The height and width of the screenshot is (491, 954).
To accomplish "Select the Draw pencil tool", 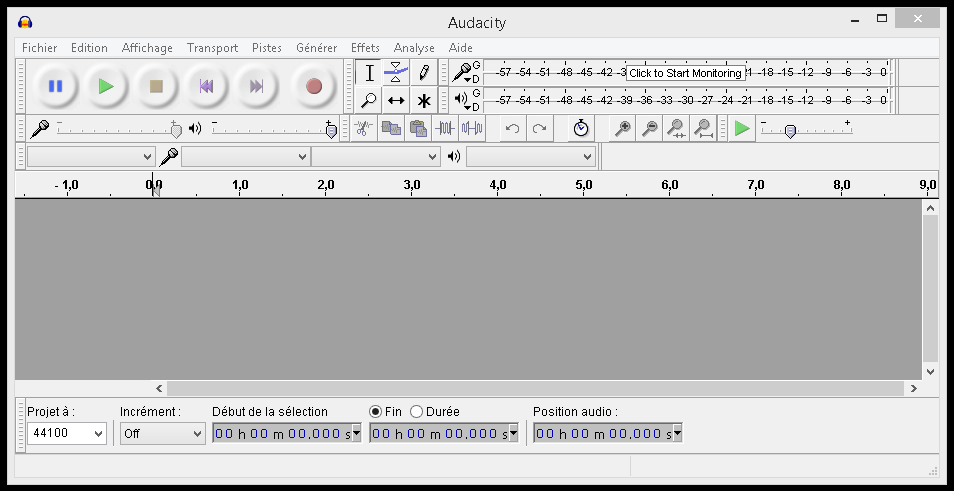I will click(423, 73).
